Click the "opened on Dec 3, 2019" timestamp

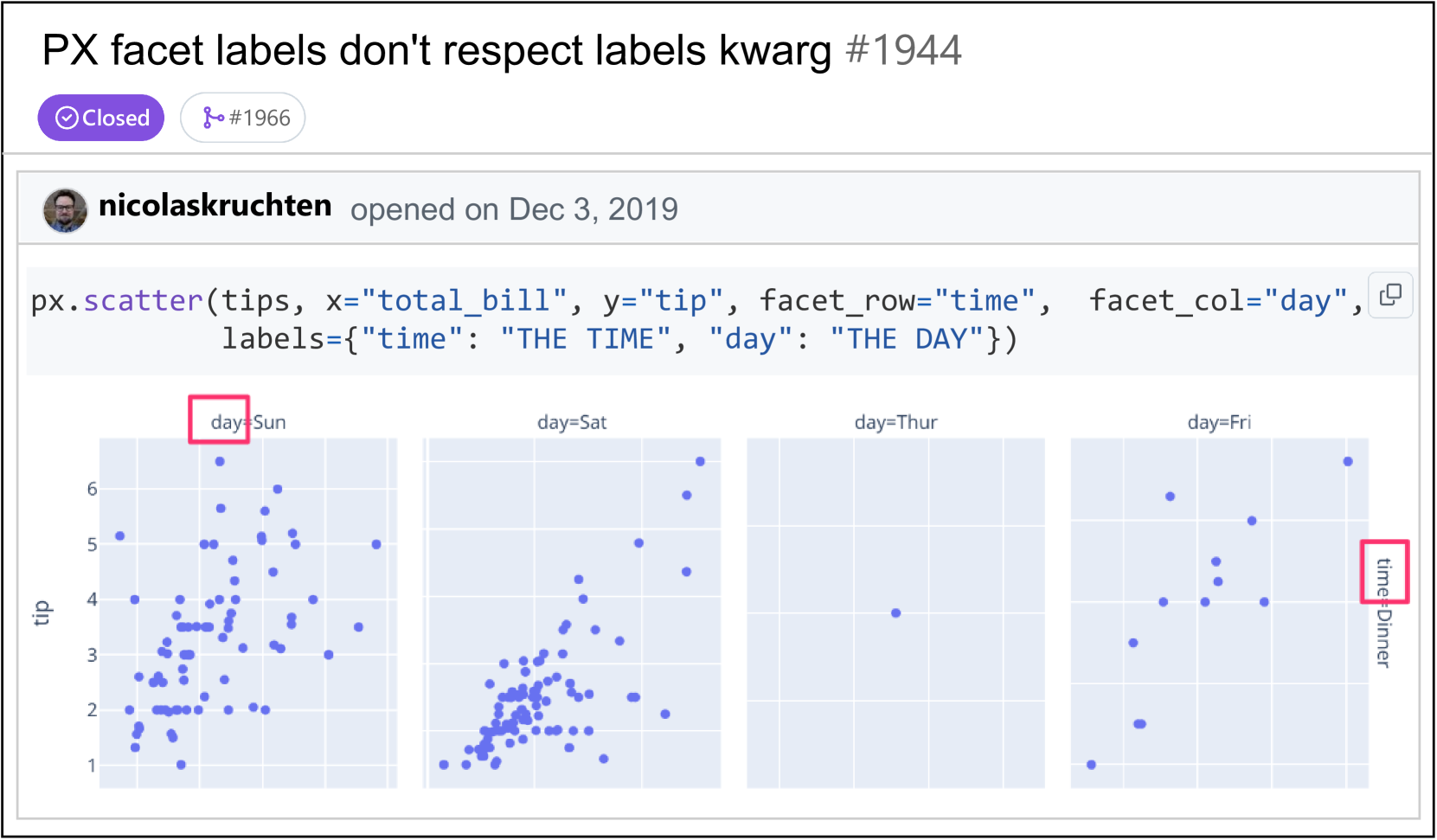(x=514, y=209)
